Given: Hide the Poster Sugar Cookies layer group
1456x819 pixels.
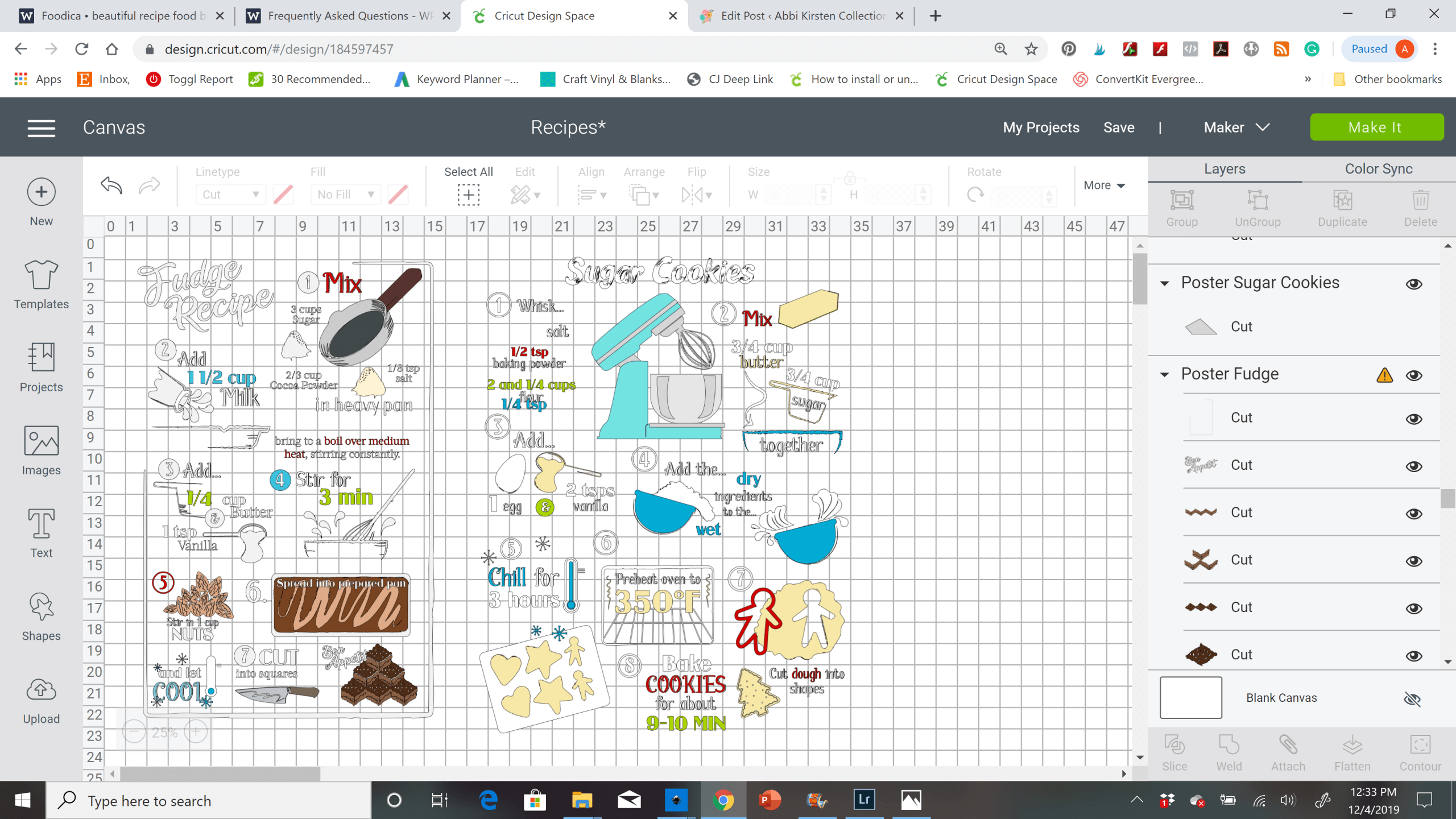Looking at the screenshot, I should pos(1414,284).
